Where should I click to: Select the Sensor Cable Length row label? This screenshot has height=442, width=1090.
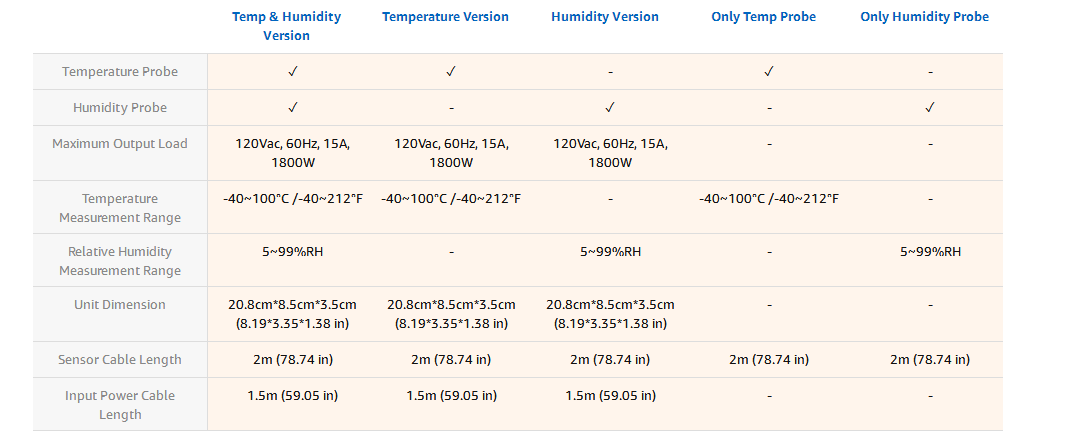click(120, 360)
